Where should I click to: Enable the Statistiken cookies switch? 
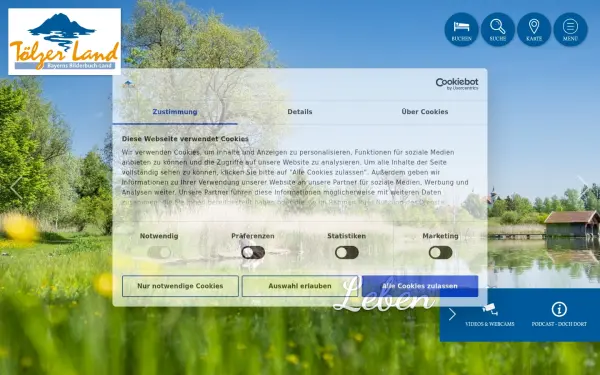[347, 253]
